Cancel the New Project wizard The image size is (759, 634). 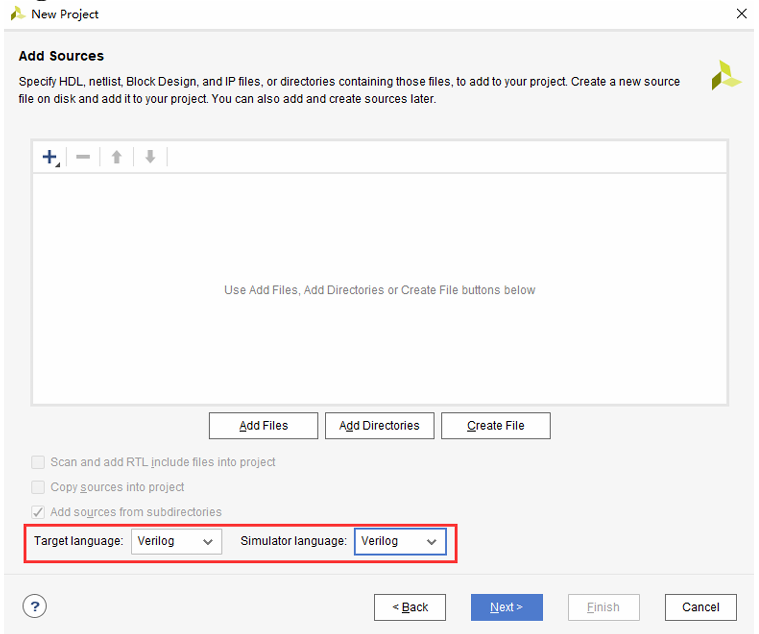[701, 607]
